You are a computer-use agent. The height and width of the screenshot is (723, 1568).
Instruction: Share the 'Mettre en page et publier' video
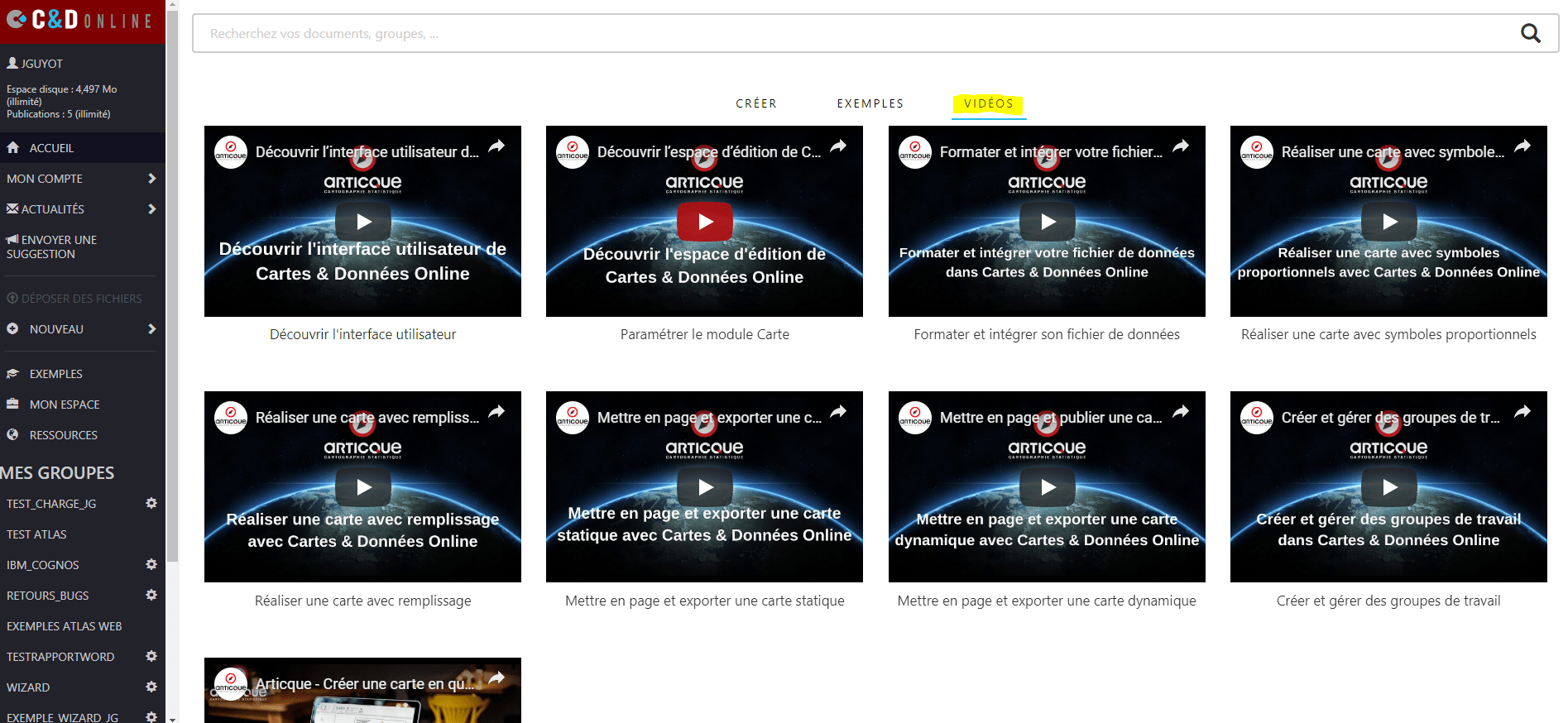[1181, 412]
